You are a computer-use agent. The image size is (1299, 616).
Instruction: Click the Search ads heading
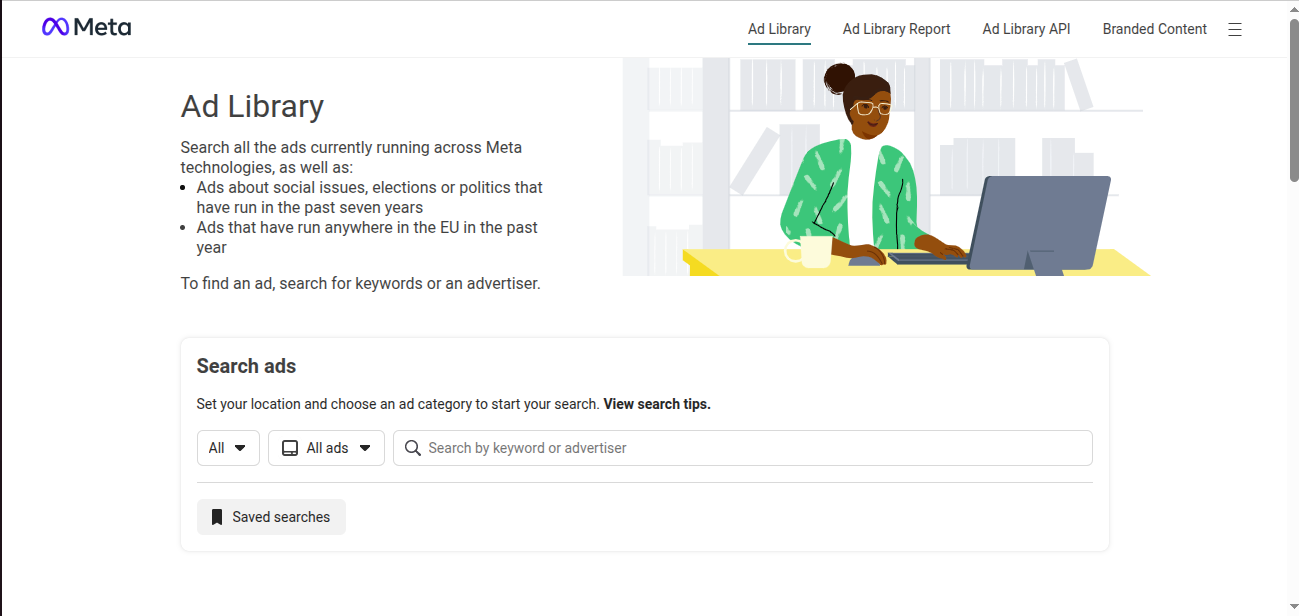pos(246,366)
